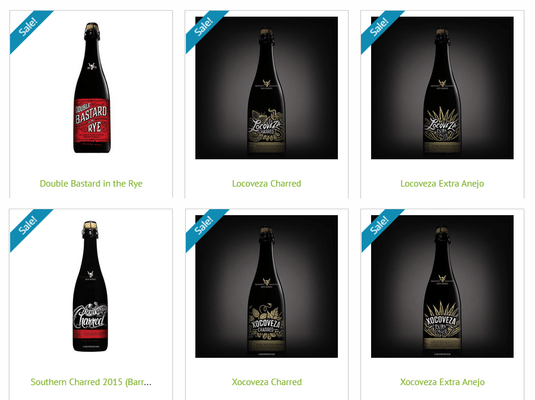Click the red label on the Double Bastard bottle

(92, 120)
